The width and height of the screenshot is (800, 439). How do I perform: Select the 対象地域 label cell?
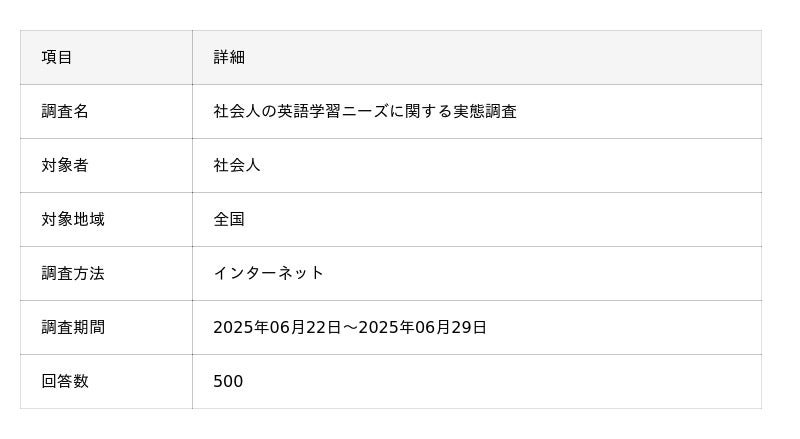tap(106, 220)
